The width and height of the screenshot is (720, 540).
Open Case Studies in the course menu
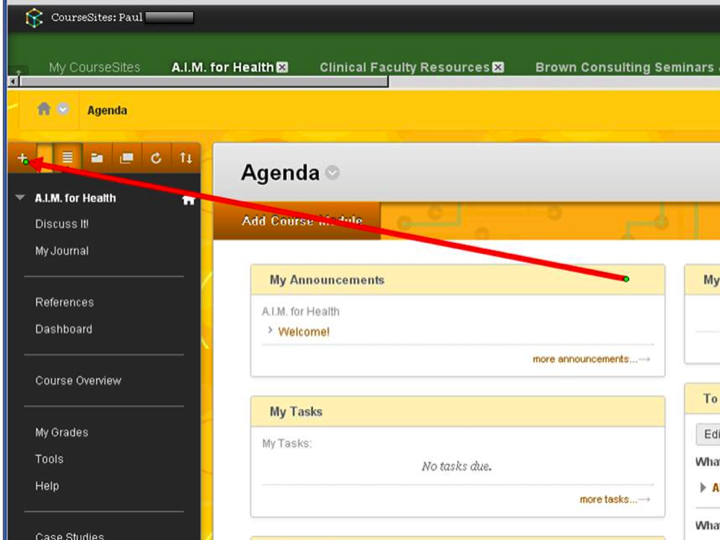click(x=69, y=535)
